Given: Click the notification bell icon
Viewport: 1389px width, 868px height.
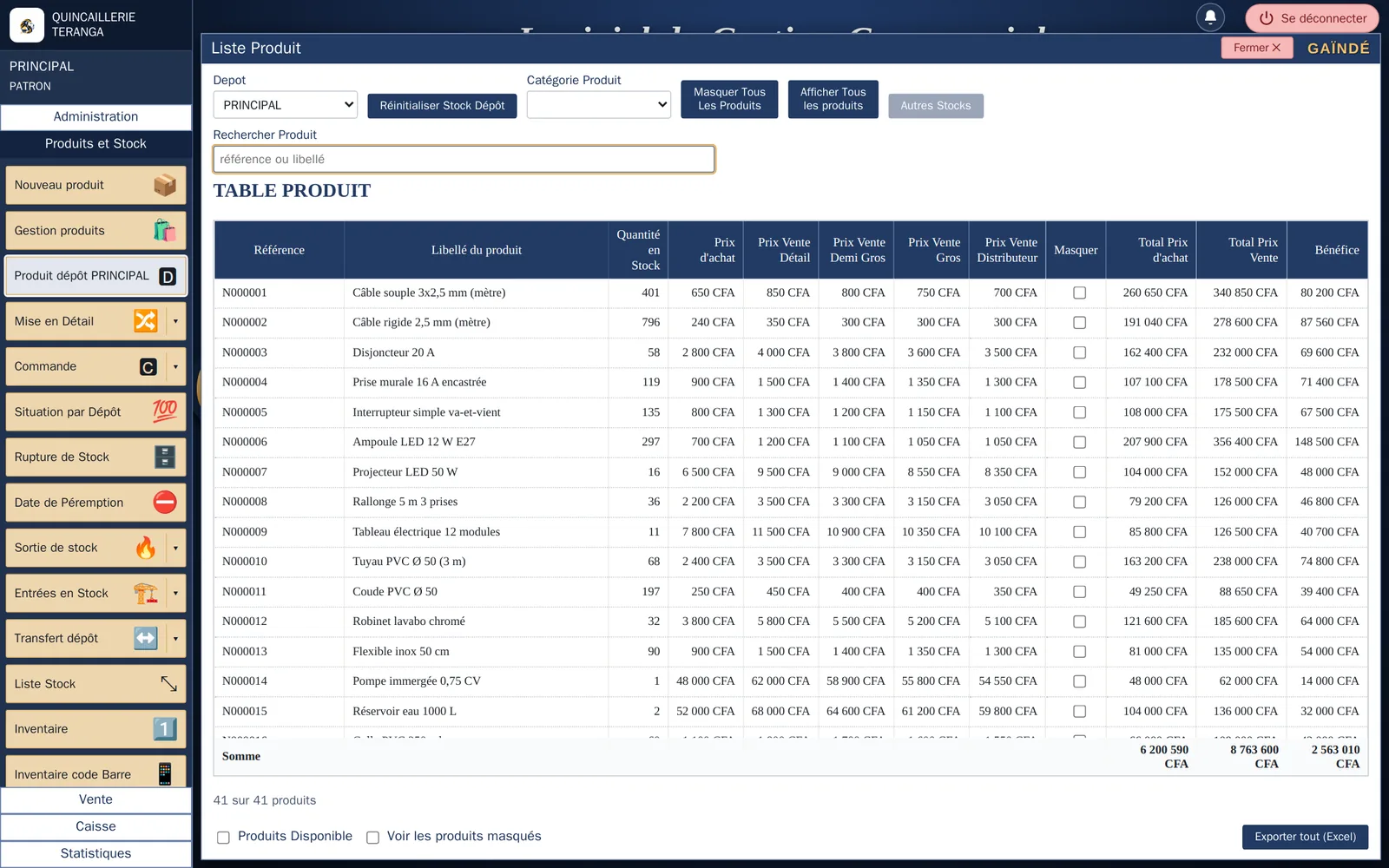Looking at the screenshot, I should [1210, 17].
